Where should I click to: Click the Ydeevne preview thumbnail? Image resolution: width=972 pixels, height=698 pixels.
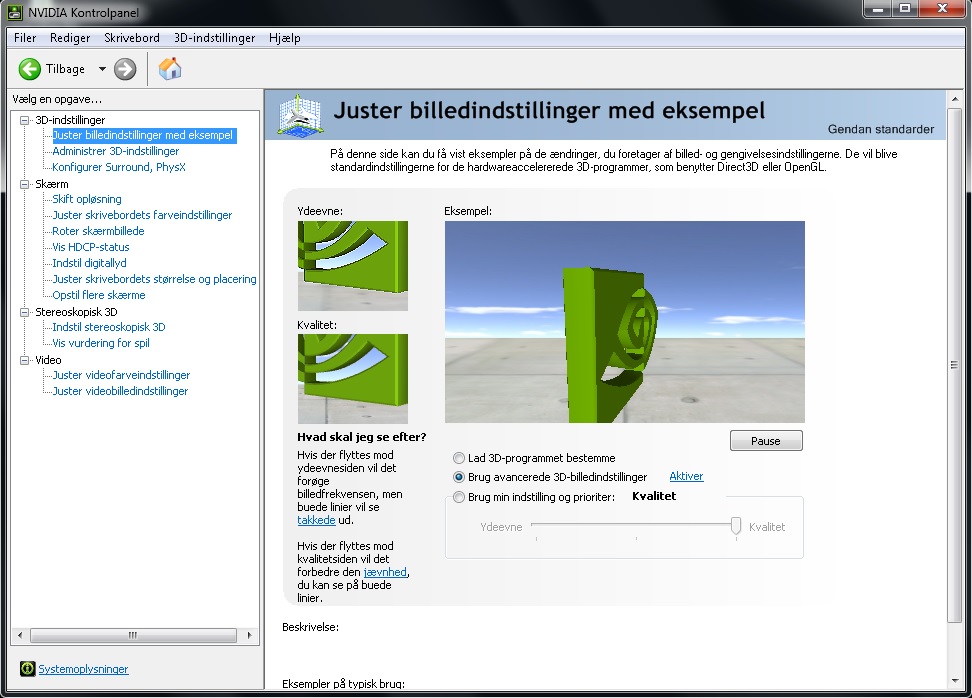[x=353, y=266]
